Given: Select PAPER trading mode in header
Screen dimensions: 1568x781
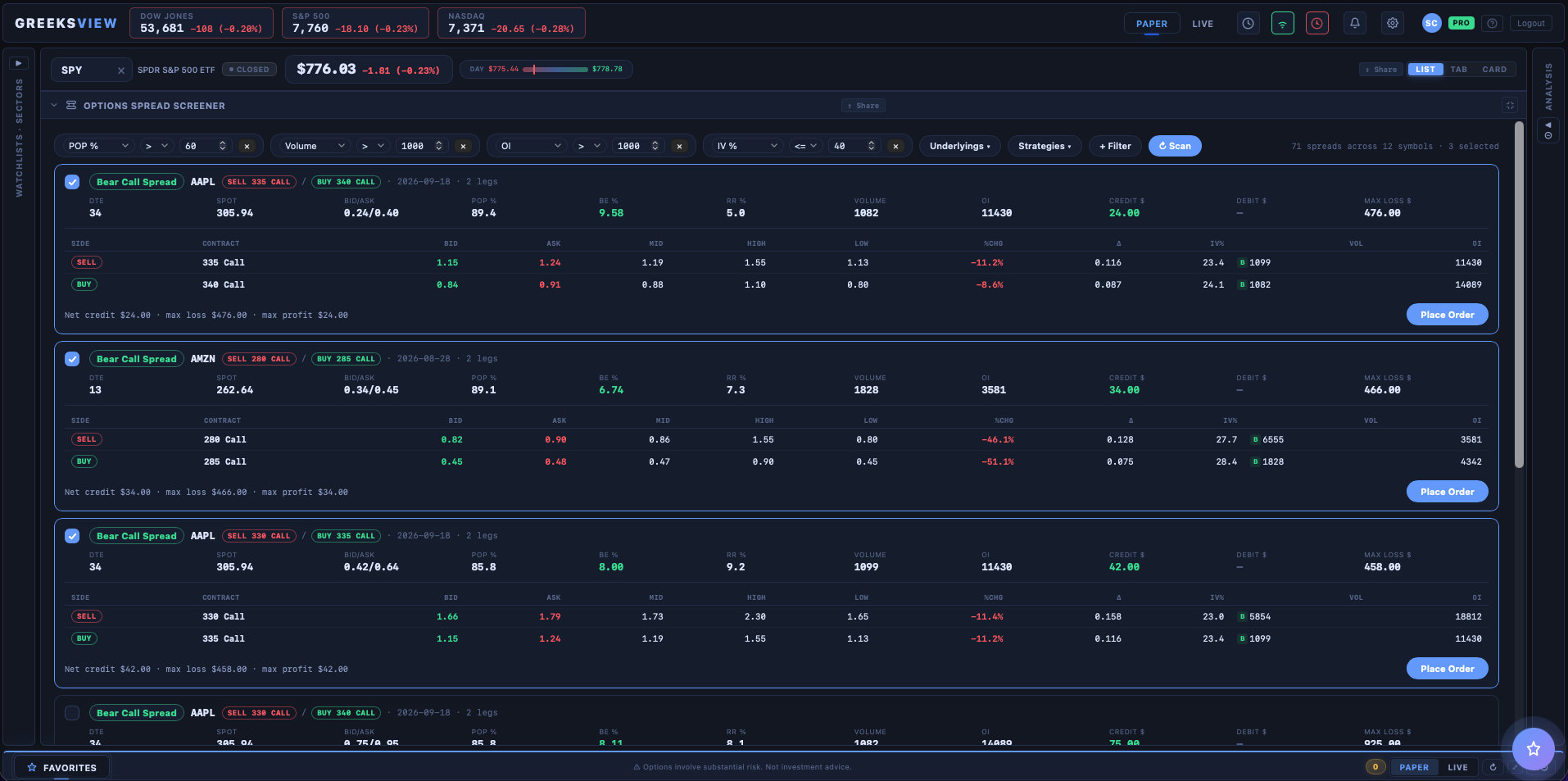Looking at the screenshot, I should pyautogui.click(x=1152, y=24).
